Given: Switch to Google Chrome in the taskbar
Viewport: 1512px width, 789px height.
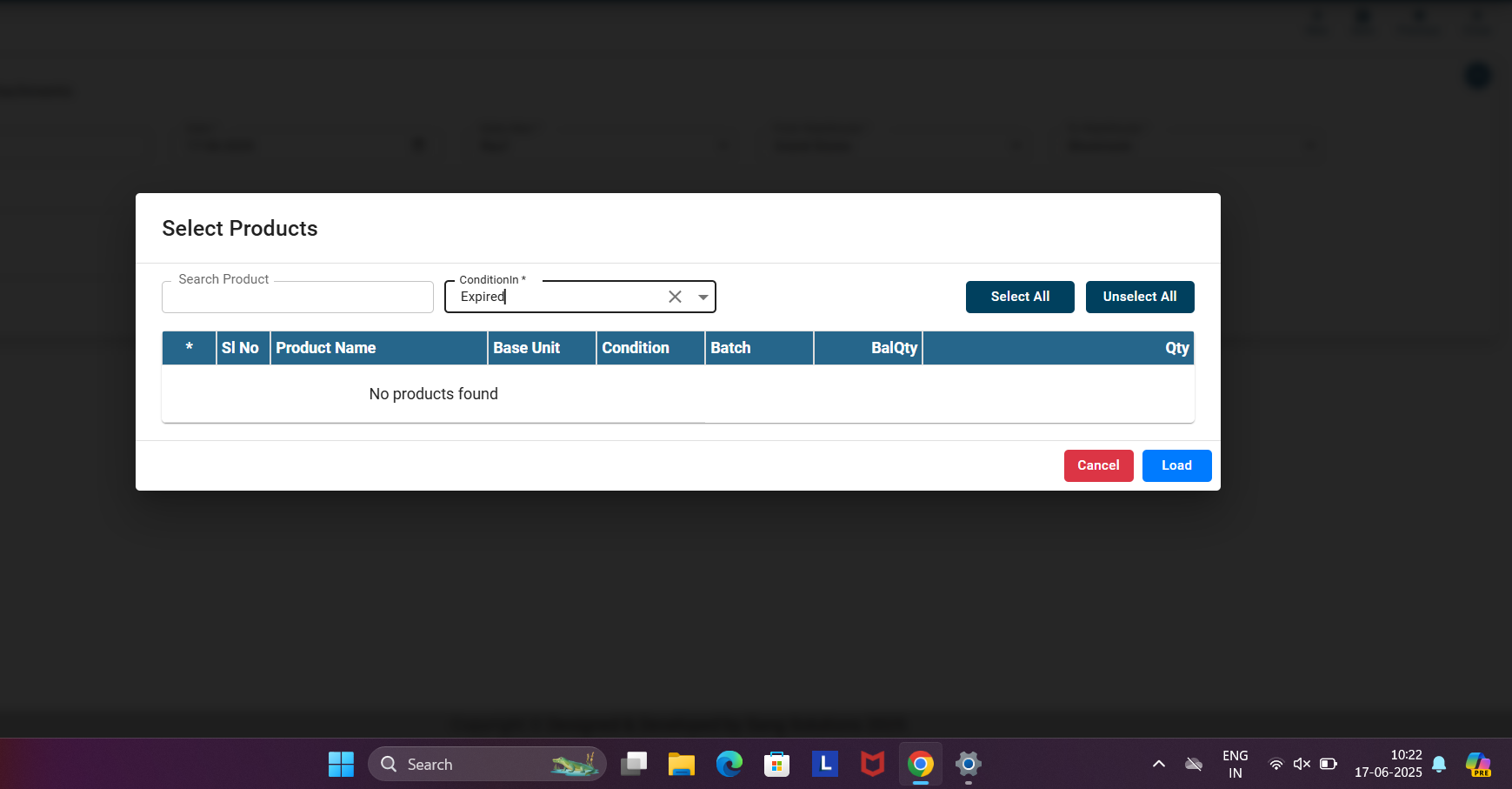Looking at the screenshot, I should click(x=920, y=765).
